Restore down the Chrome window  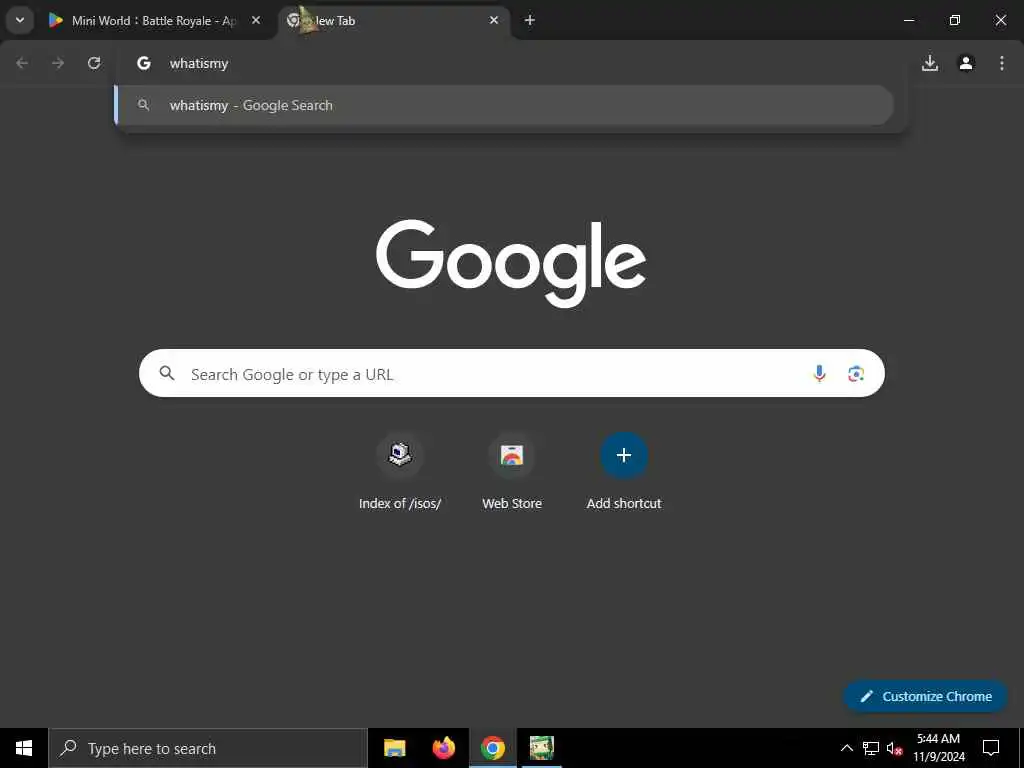(x=954, y=20)
